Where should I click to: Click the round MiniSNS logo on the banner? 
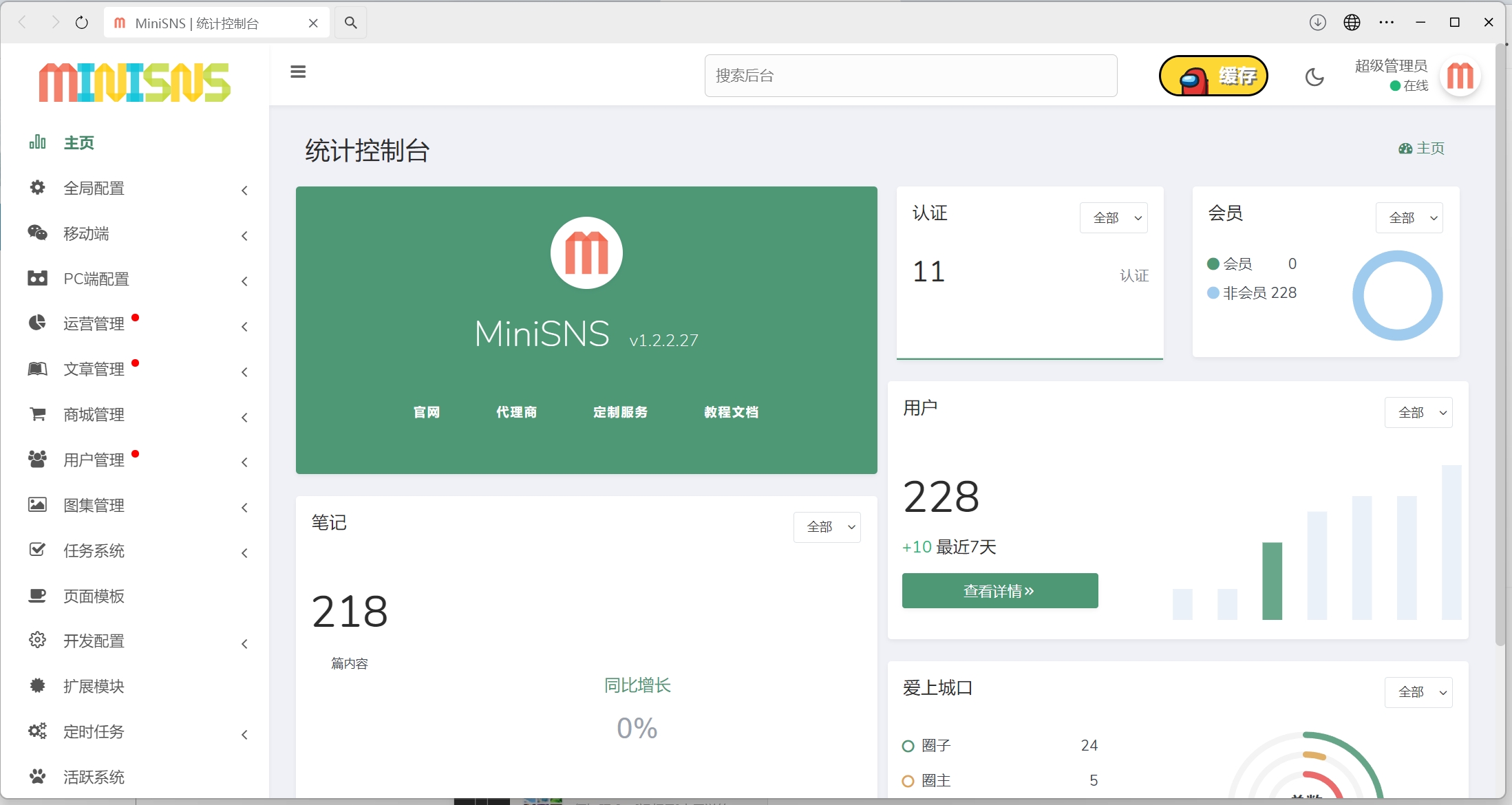(x=587, y=253)
